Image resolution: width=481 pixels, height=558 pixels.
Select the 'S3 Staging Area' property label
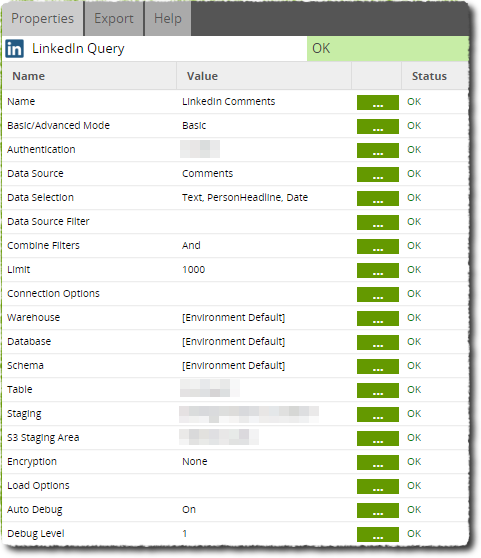click(x=43, y=437)
